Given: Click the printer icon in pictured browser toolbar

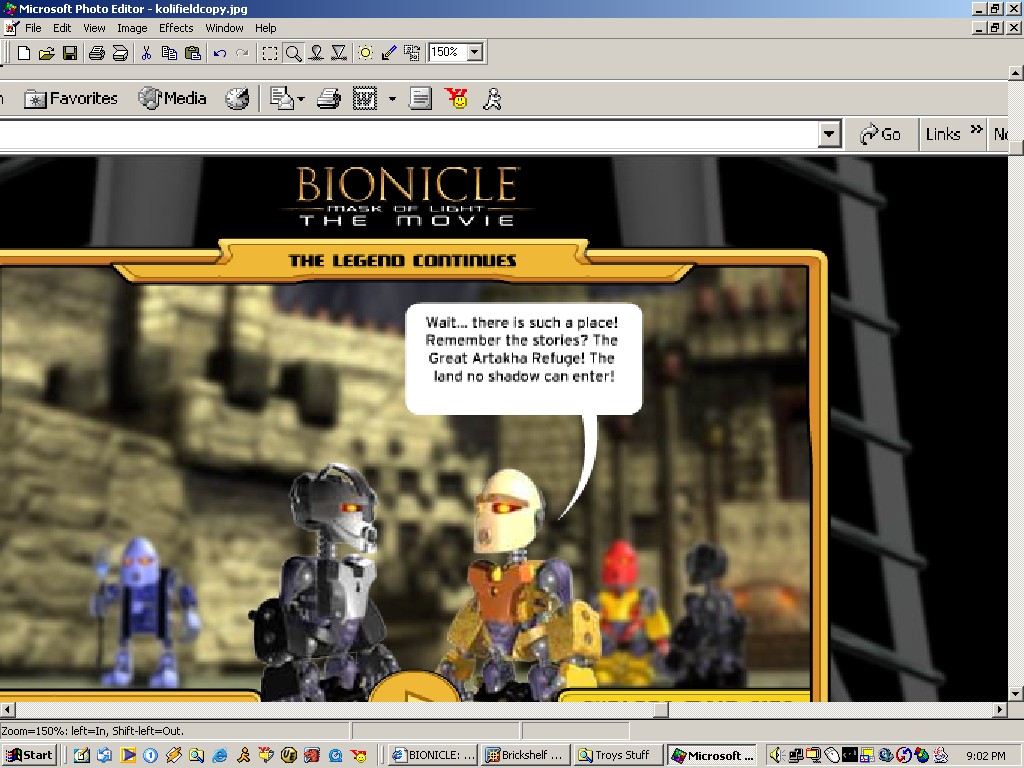Looking at the screenshot, I should pos(328,99).
